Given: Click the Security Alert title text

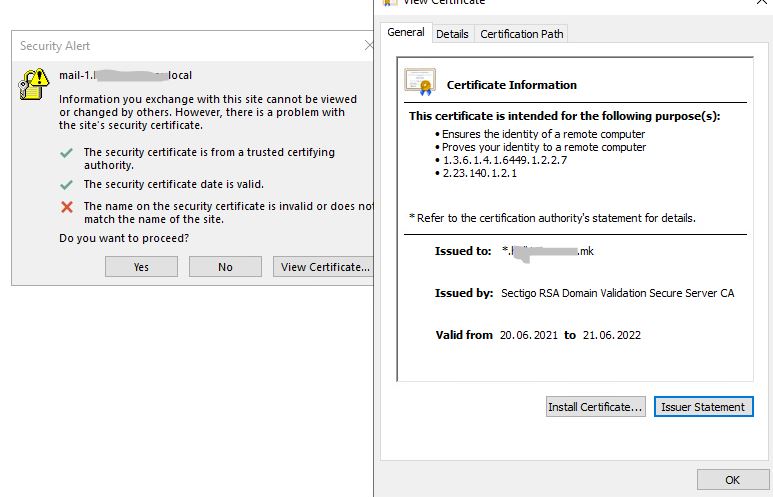Looking at the screenshot, I should 55,46.
